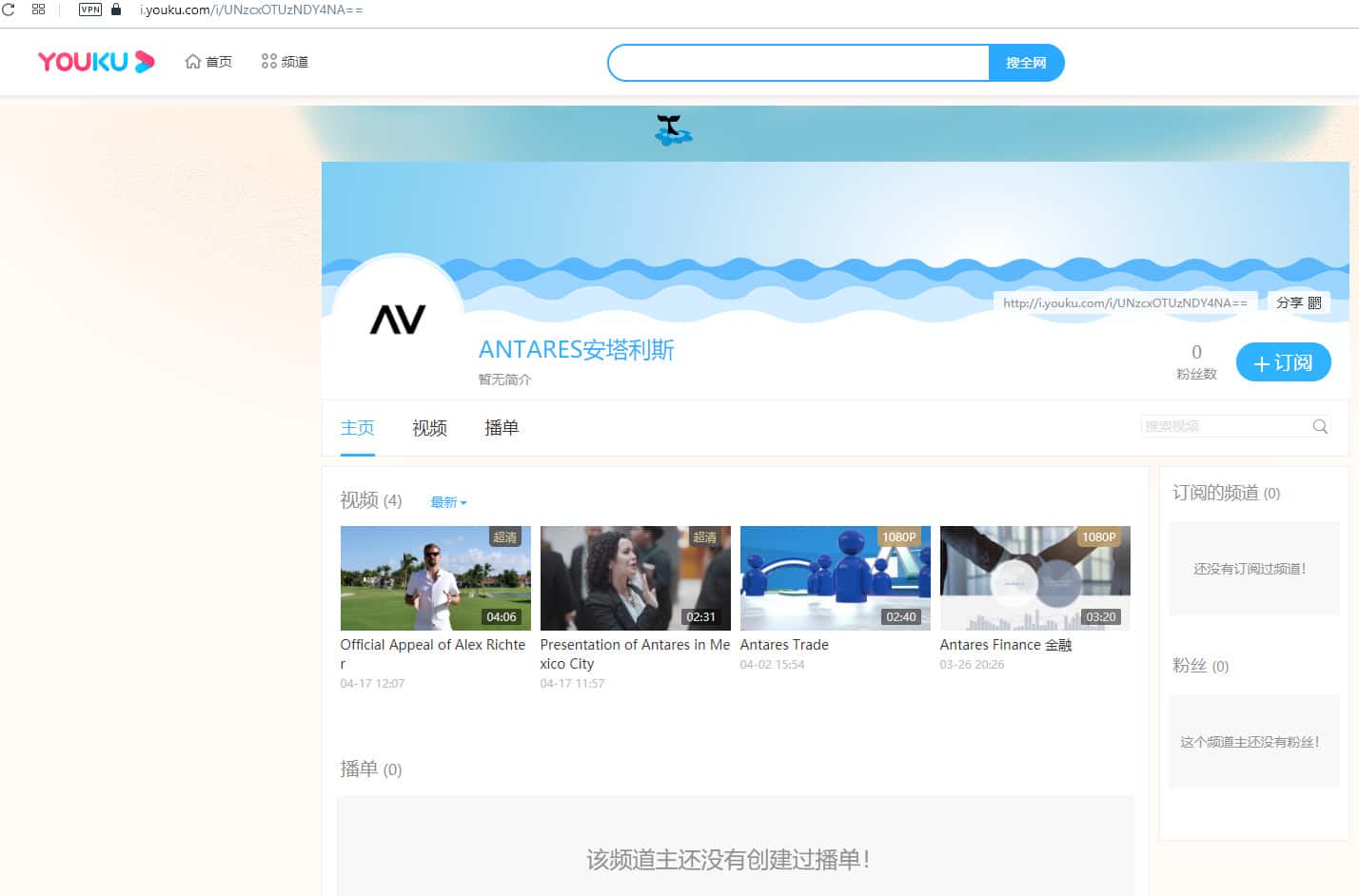Click the 0 粉丝数 follower count
The image size is (1359, 896).
click(x=1196, y=361)
